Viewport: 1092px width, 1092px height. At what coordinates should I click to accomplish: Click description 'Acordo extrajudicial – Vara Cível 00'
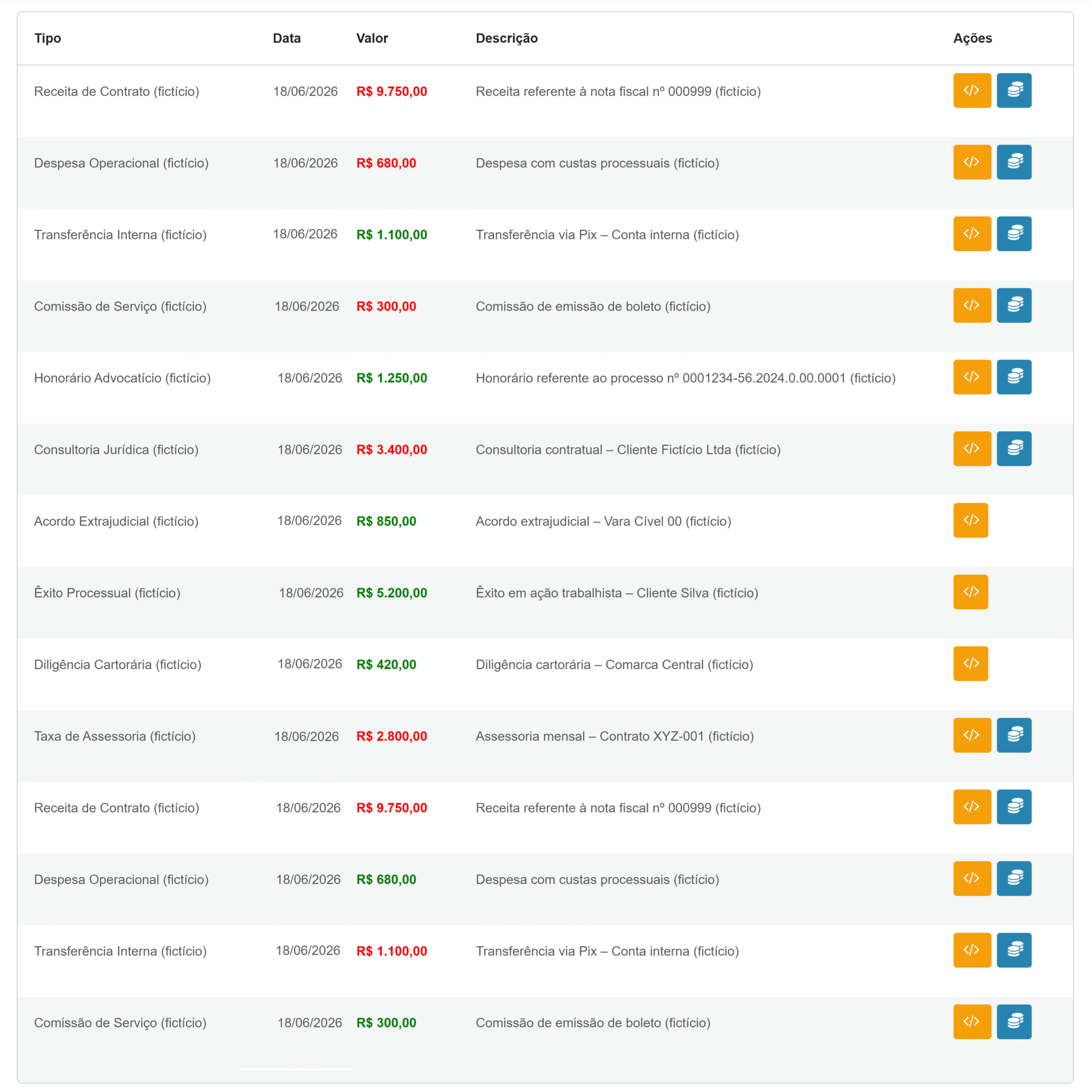point(579,521)
